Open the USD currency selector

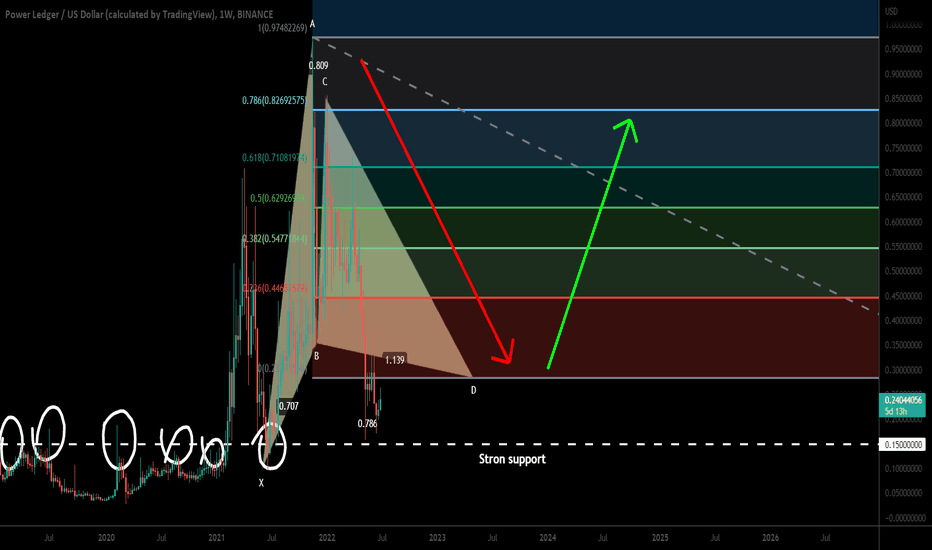pos(891,11)
